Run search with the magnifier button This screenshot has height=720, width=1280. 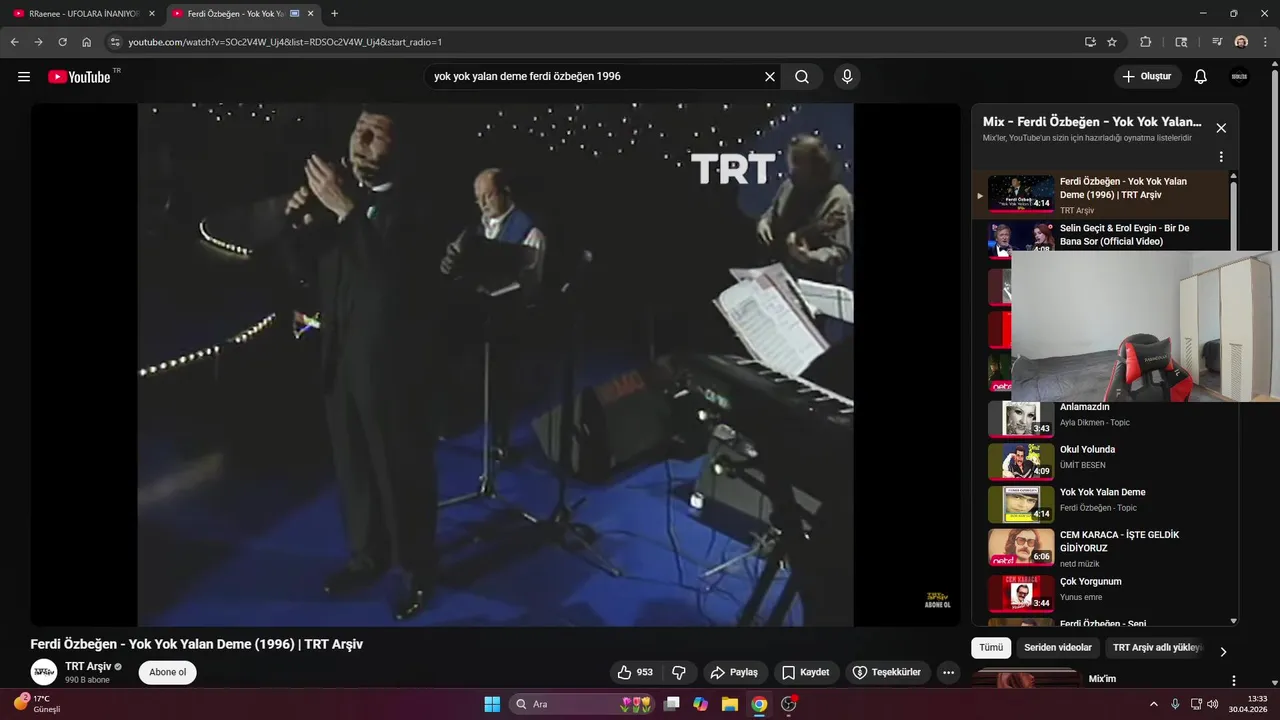click(802, 77)
